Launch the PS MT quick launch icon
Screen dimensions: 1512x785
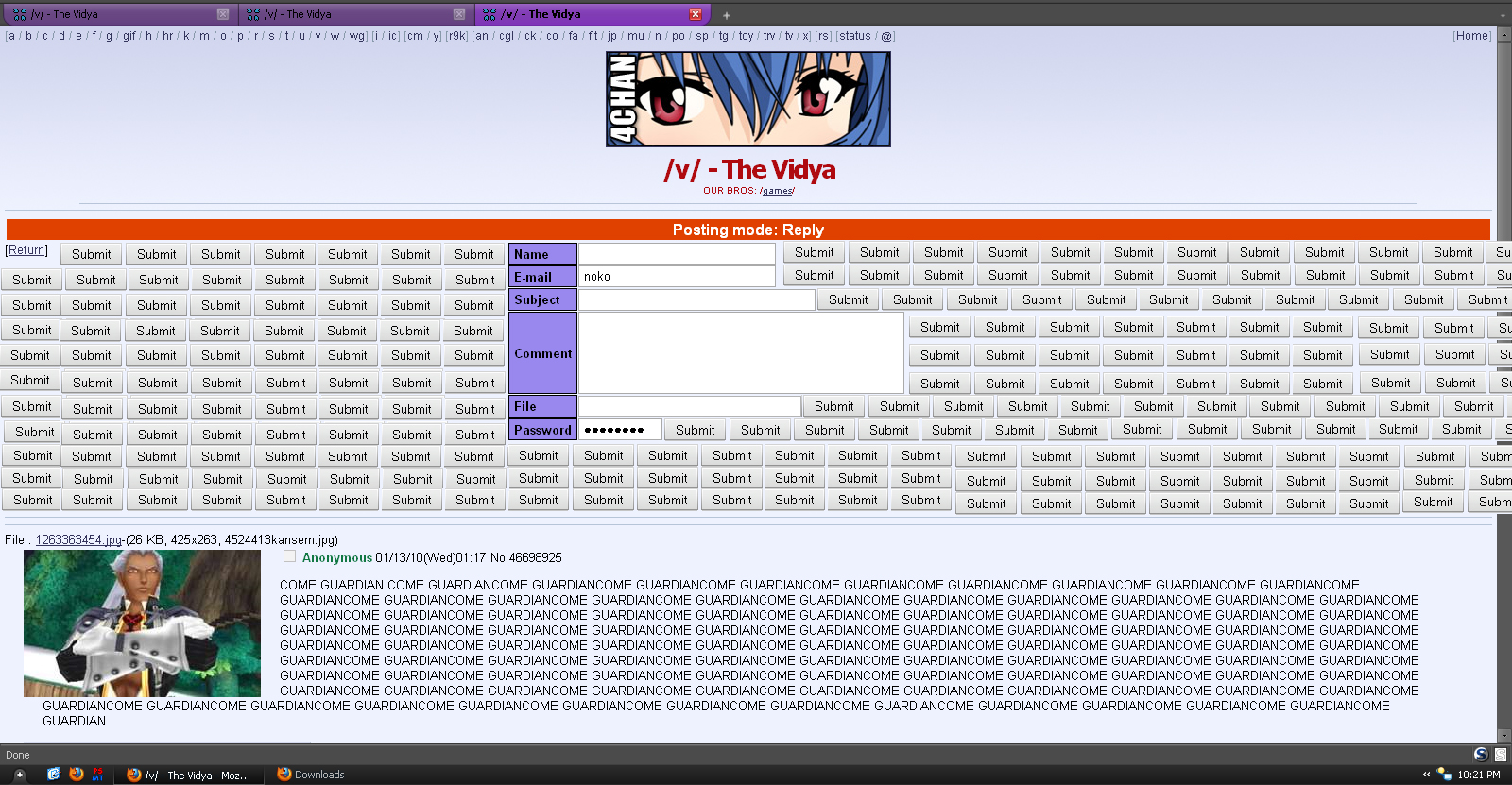pos(97,774)
